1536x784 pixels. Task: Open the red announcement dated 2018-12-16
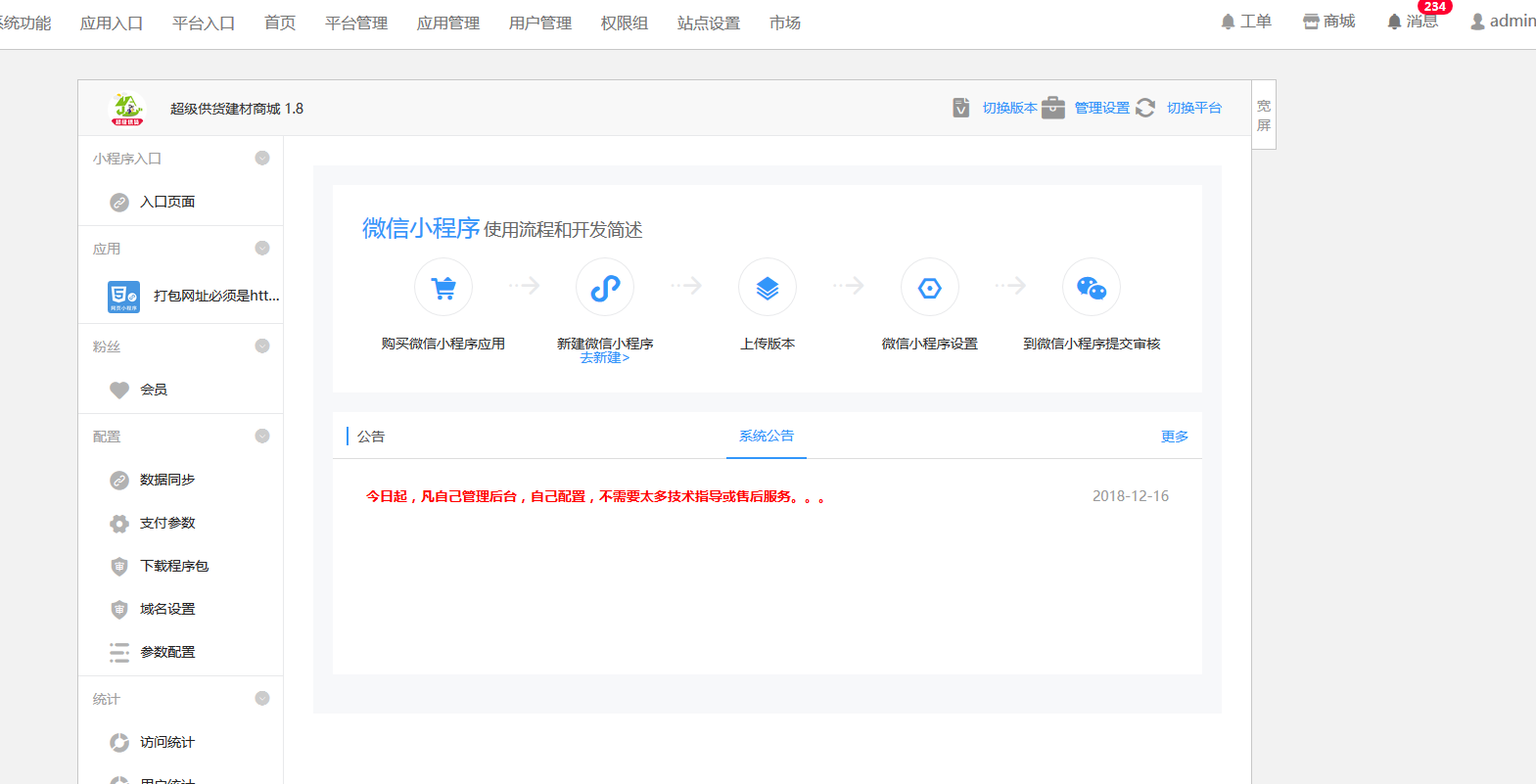point(595,497)
